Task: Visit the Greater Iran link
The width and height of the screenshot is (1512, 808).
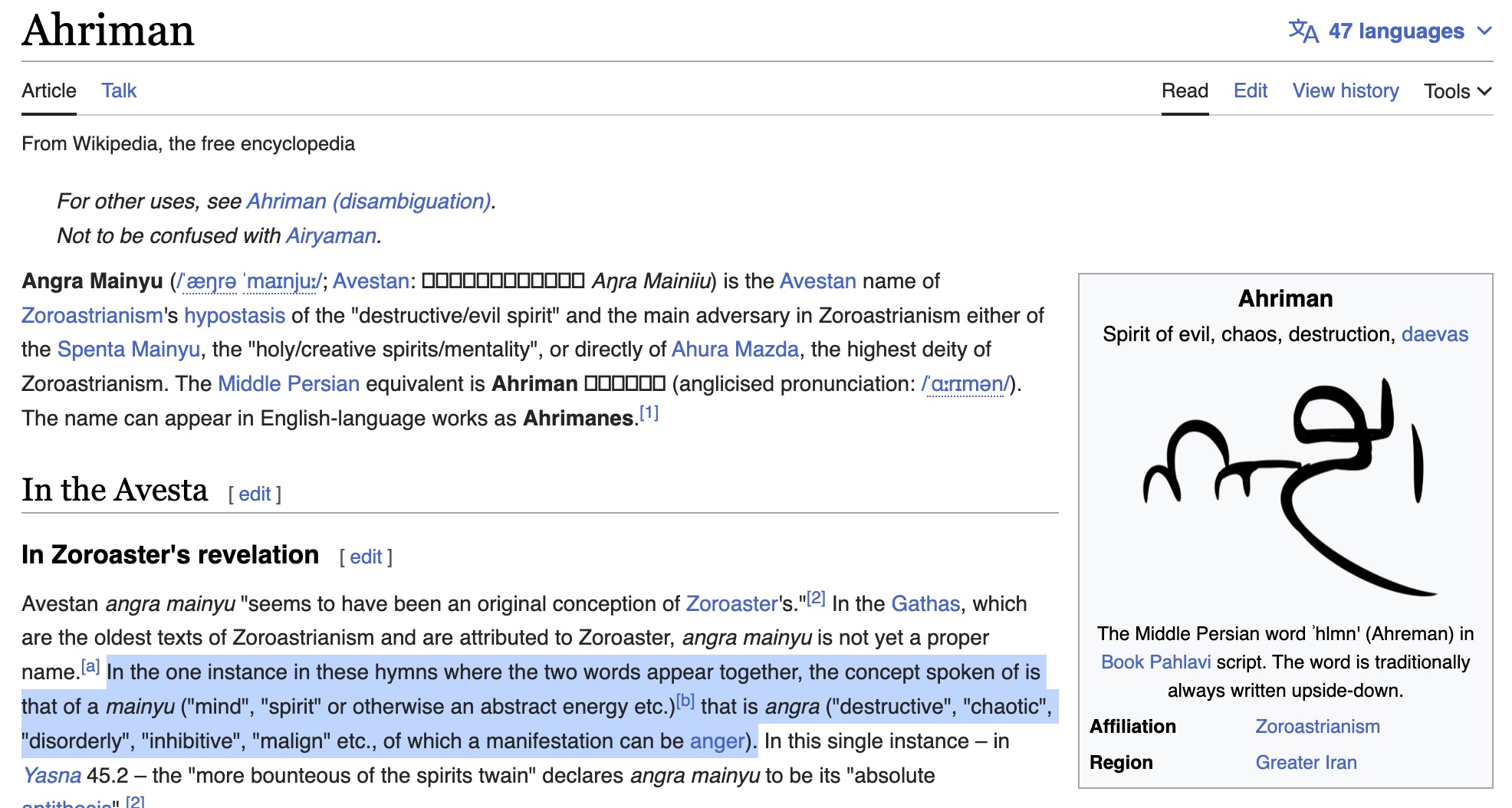Action: tap(1306, 763)
